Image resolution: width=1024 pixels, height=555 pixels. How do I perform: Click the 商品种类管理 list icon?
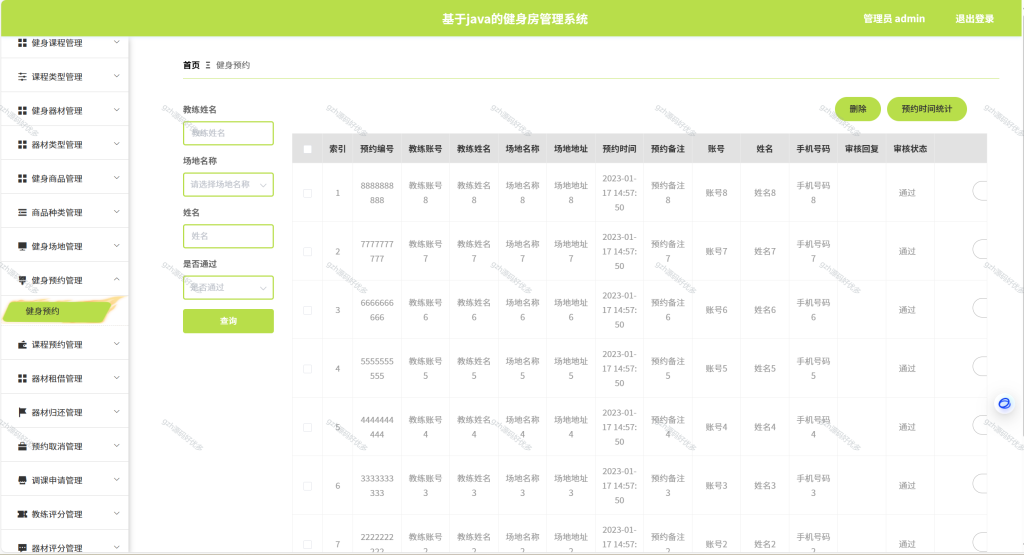coord(22,212)
